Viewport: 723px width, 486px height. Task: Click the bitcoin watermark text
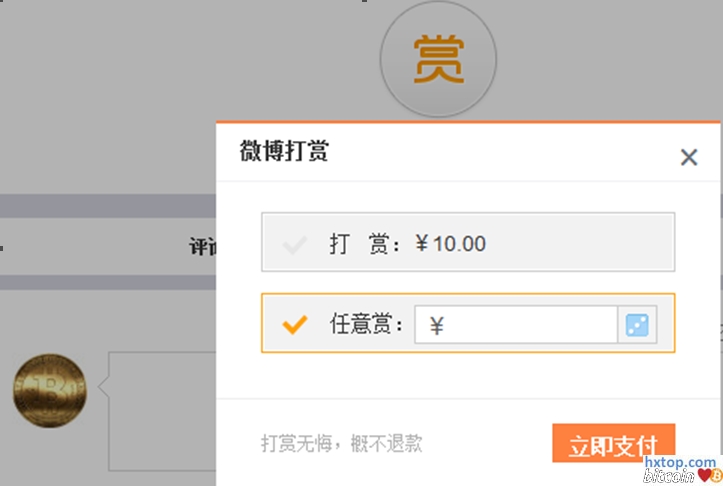[x=669, y=476]
